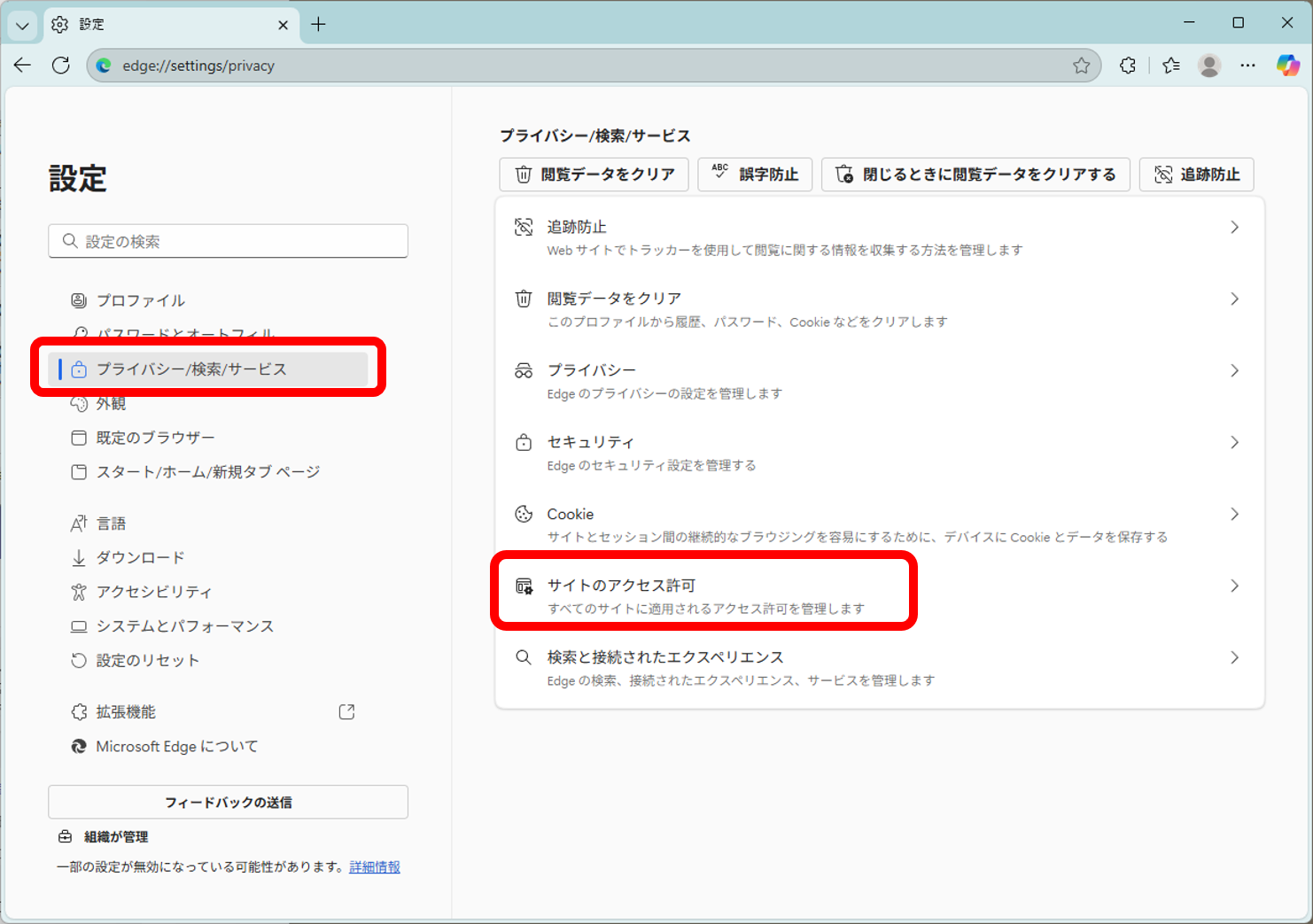
Task: Select the 設定 browser tab
Action: (x=170, y=25)
